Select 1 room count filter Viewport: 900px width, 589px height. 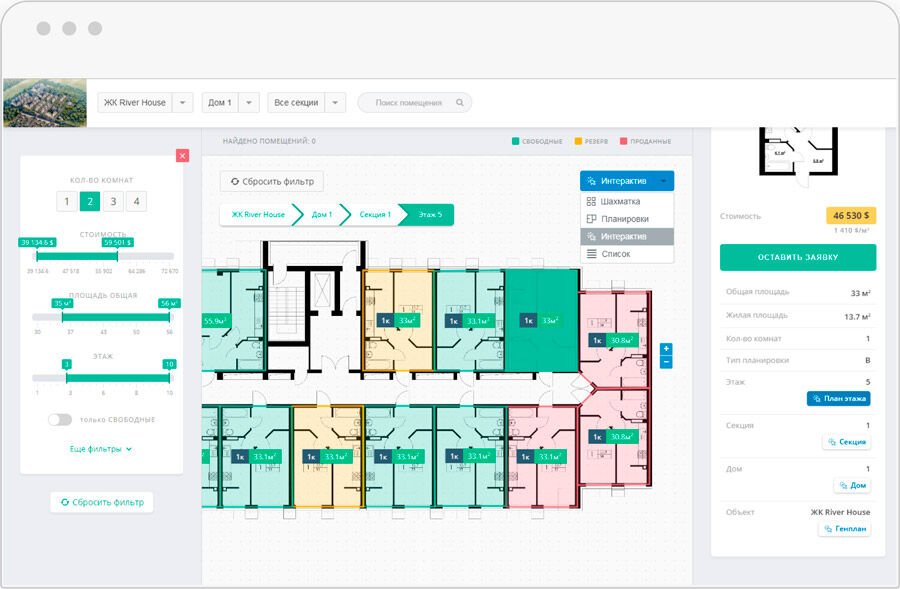tap(66, 202)
